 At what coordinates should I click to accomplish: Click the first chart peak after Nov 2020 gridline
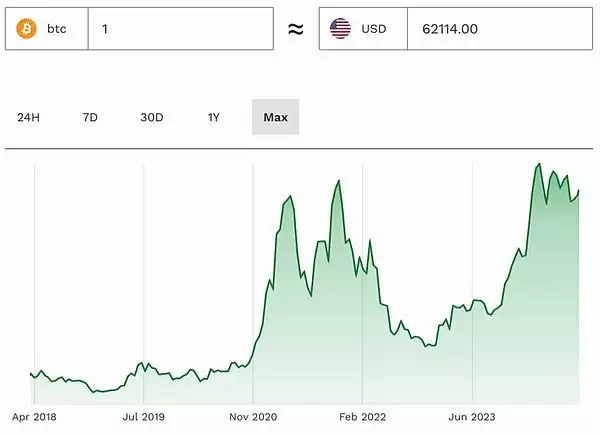[292, 197]
